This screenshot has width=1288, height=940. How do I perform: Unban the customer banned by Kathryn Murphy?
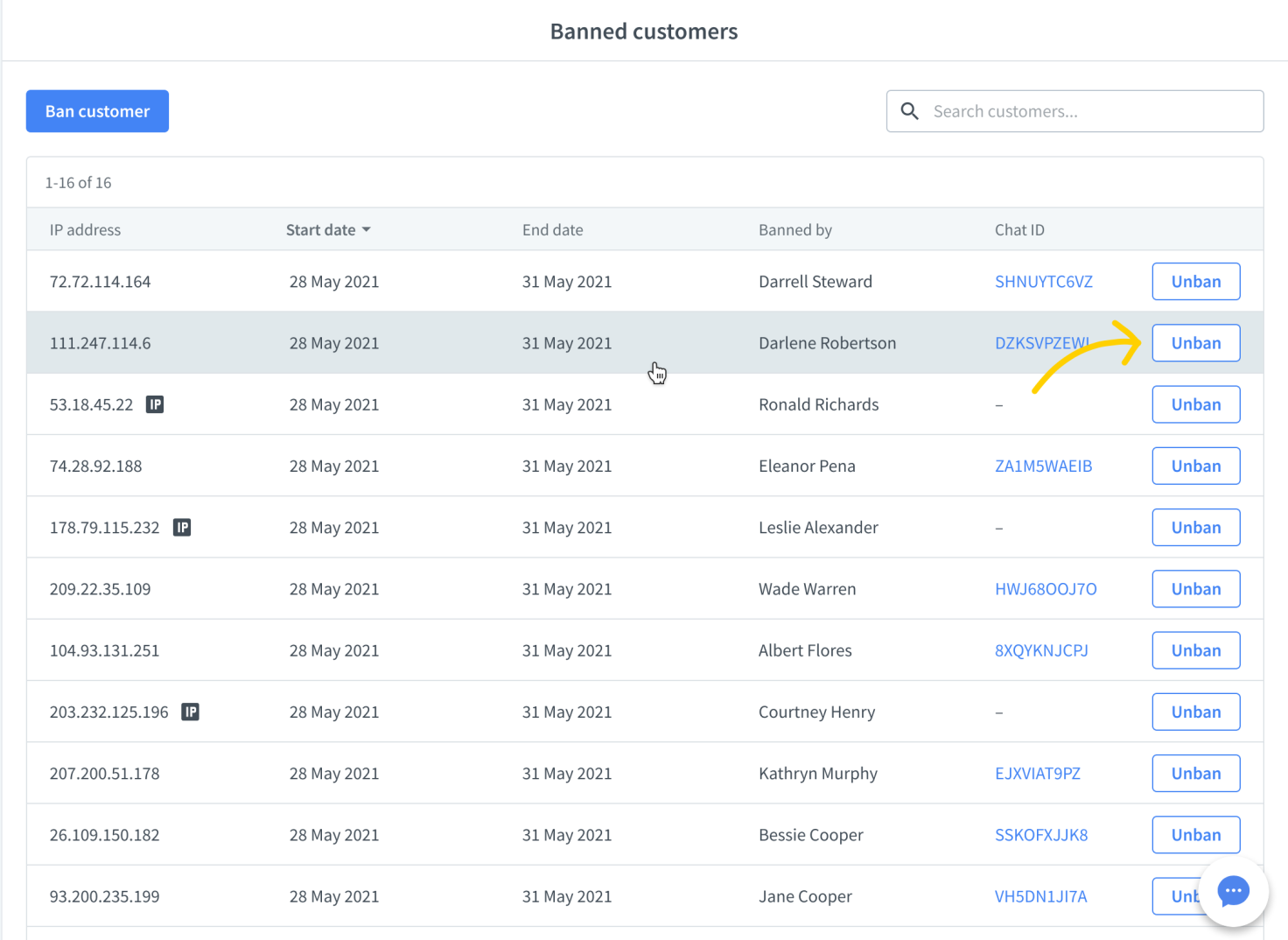pos(1195,774)
